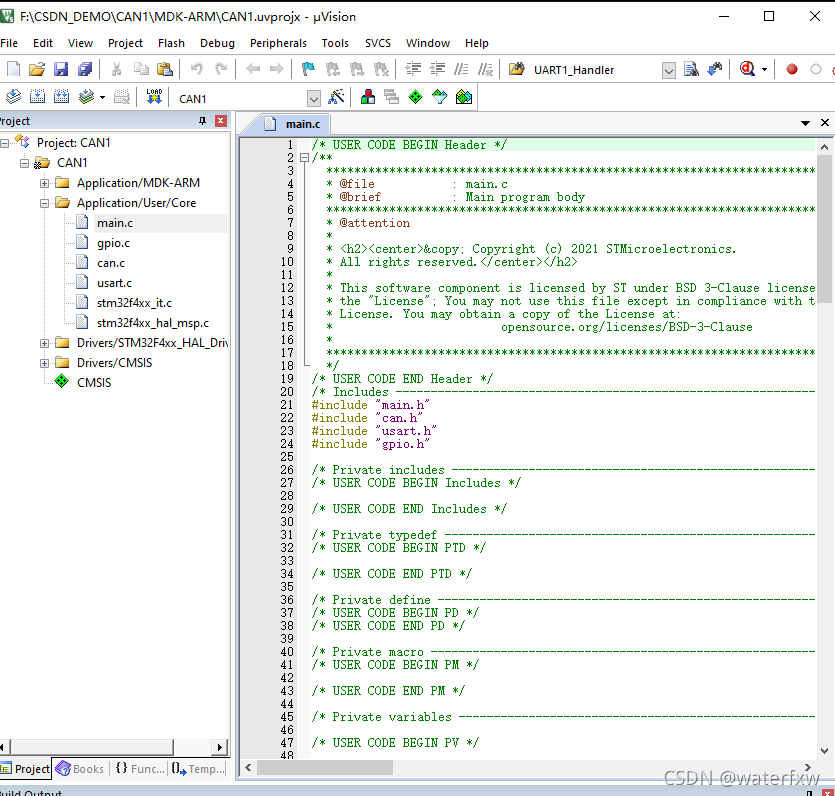Expand the Drivers/CMSIS folder

click(x=45, y=364)
